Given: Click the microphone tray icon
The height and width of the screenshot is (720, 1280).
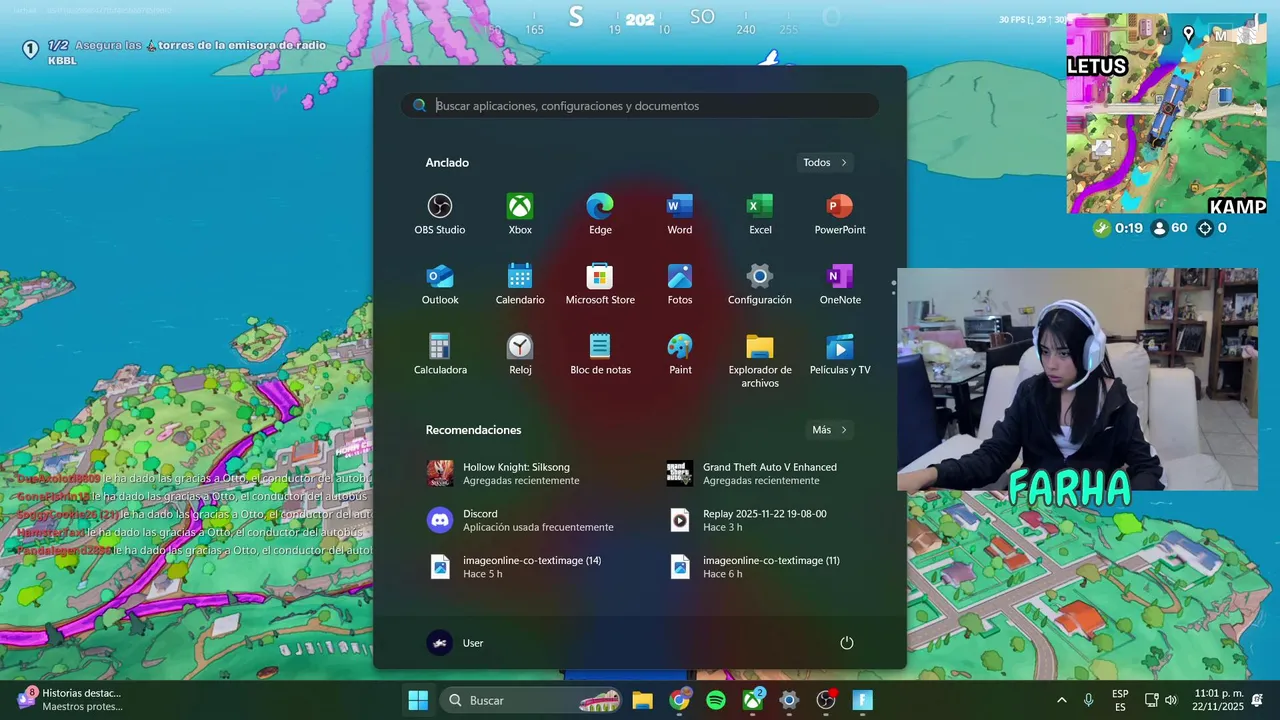Looking at the screenshot, I should click(1088, 700).
